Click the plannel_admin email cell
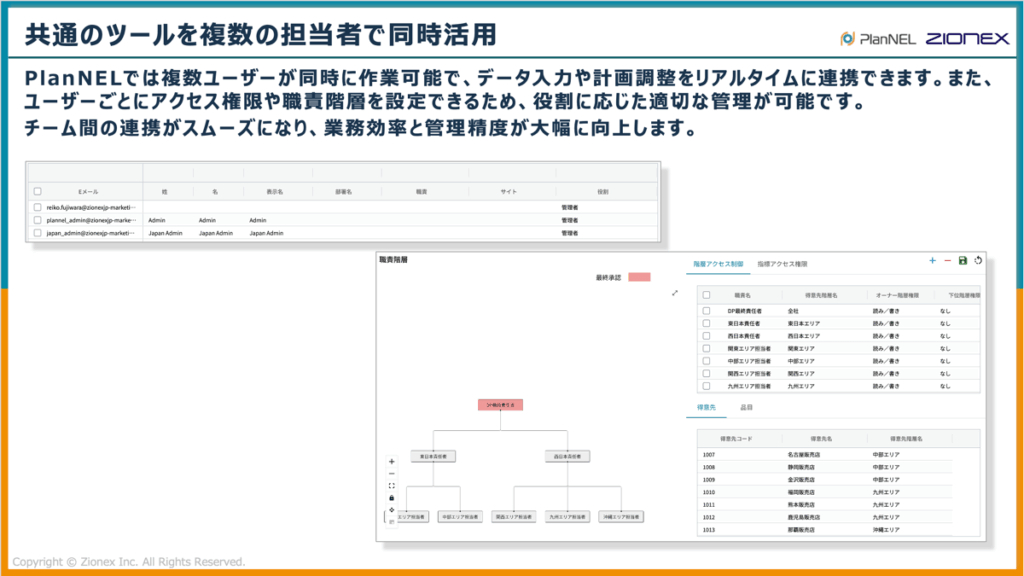 [91, 220]
